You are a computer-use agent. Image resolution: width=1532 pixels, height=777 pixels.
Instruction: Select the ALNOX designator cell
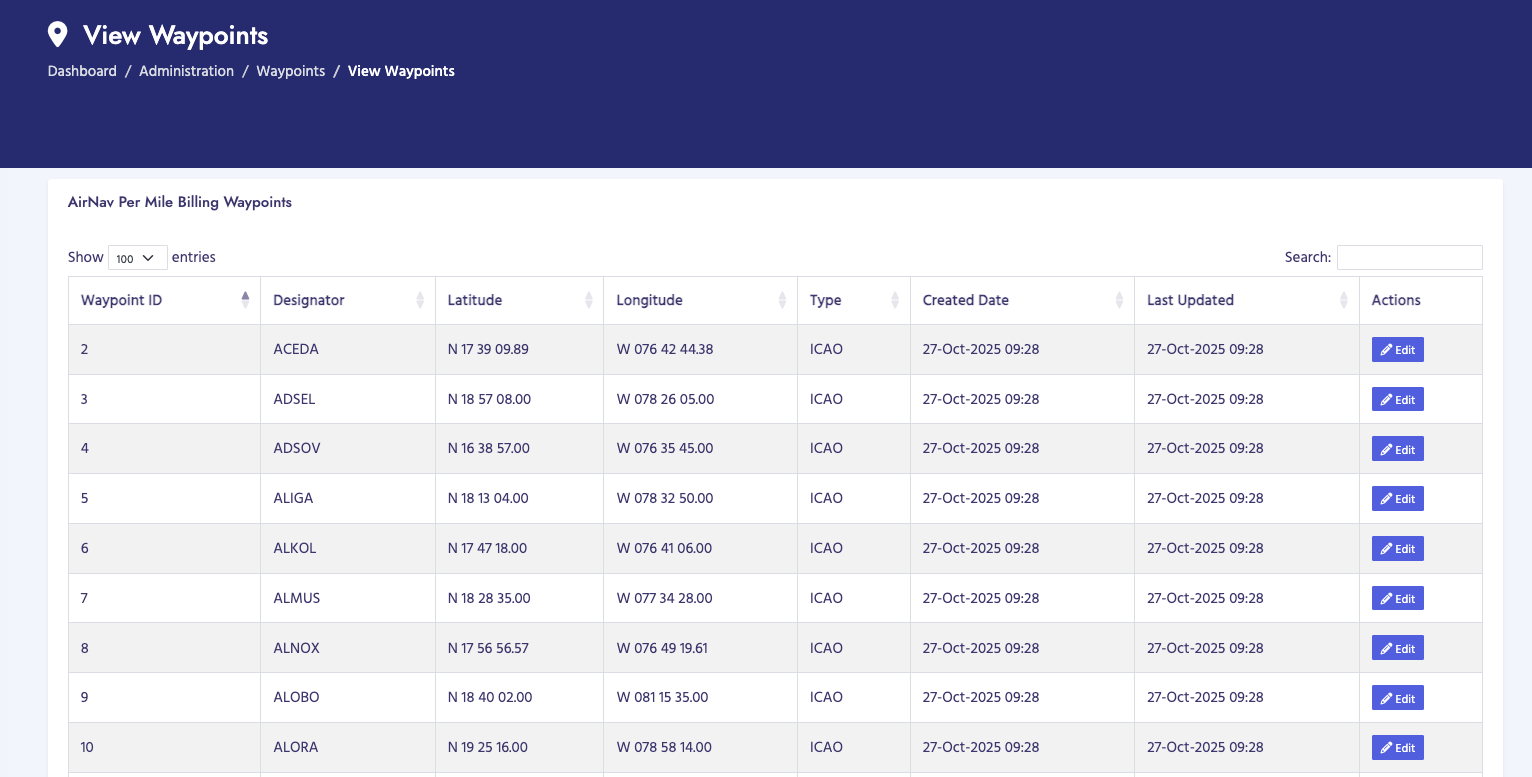tap(296, 648)
